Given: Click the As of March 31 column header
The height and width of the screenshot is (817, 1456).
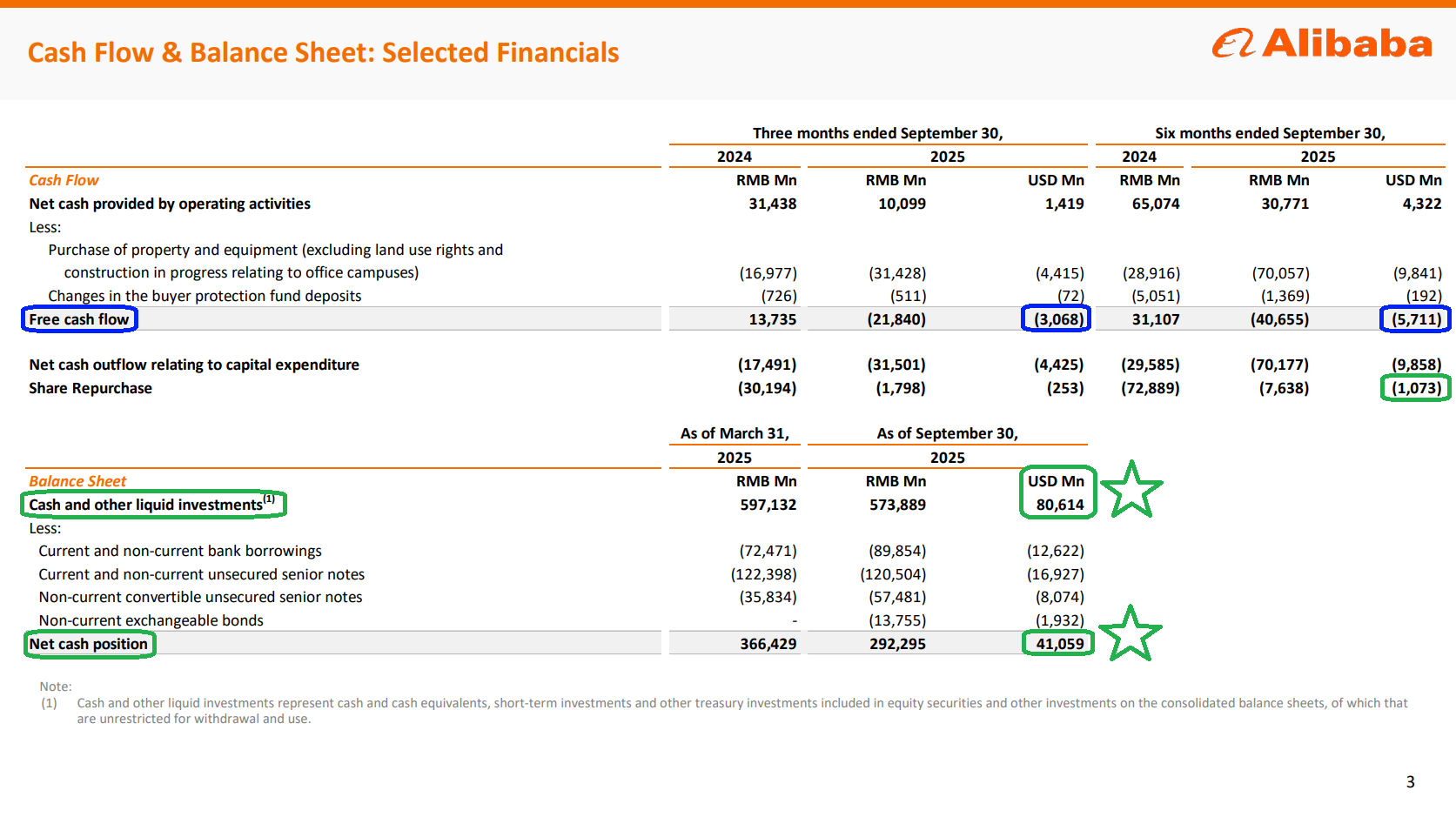Looking at the screenshot, I should coord(734,433).
